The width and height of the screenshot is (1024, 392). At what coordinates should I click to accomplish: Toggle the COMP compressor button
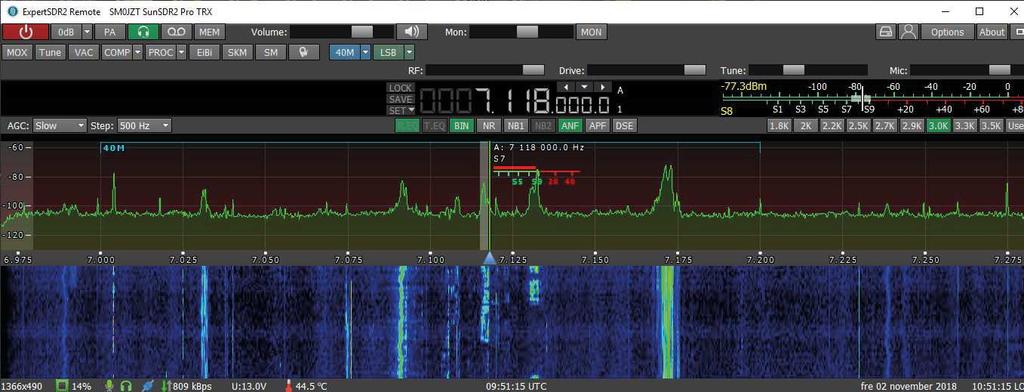pos(117,52)
